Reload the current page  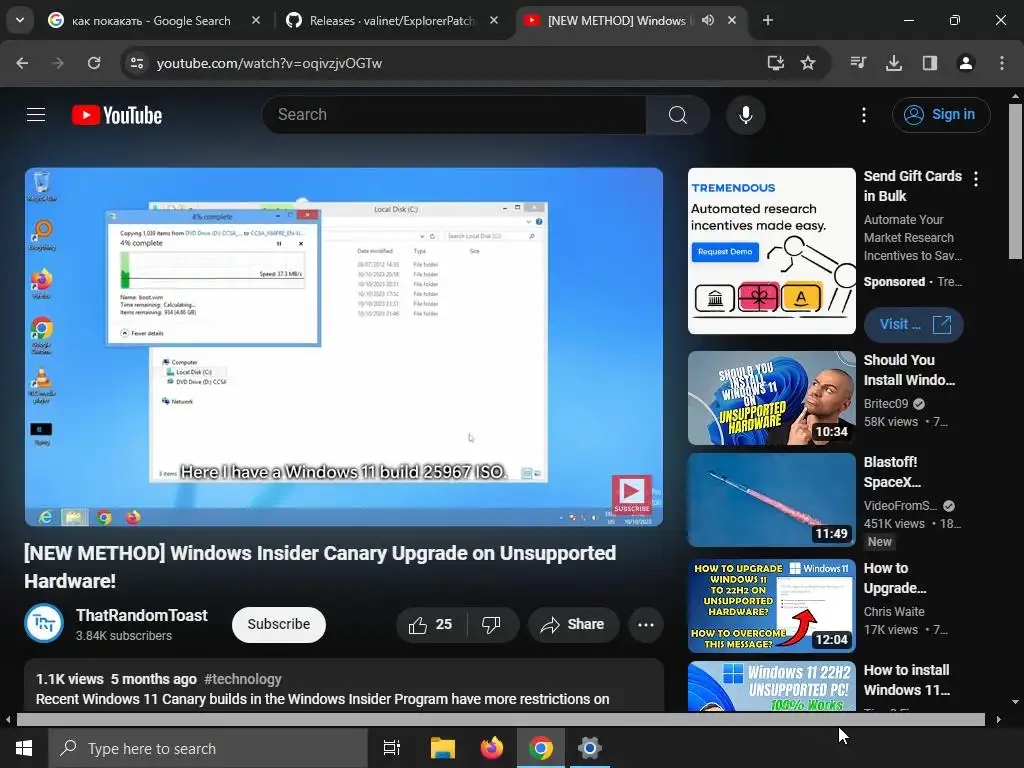click(94, 63)
